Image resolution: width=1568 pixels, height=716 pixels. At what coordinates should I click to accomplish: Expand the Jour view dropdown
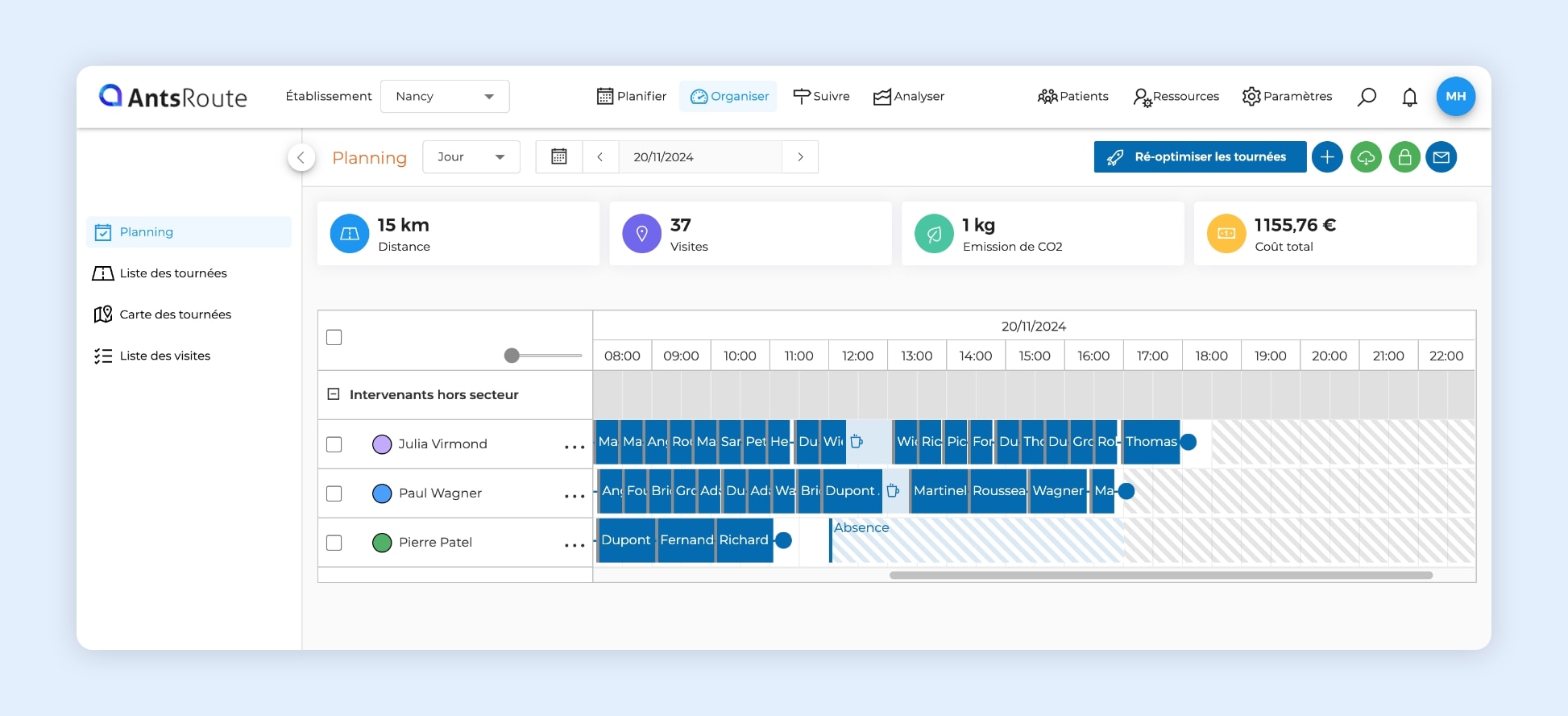click(x=471, y=157)
